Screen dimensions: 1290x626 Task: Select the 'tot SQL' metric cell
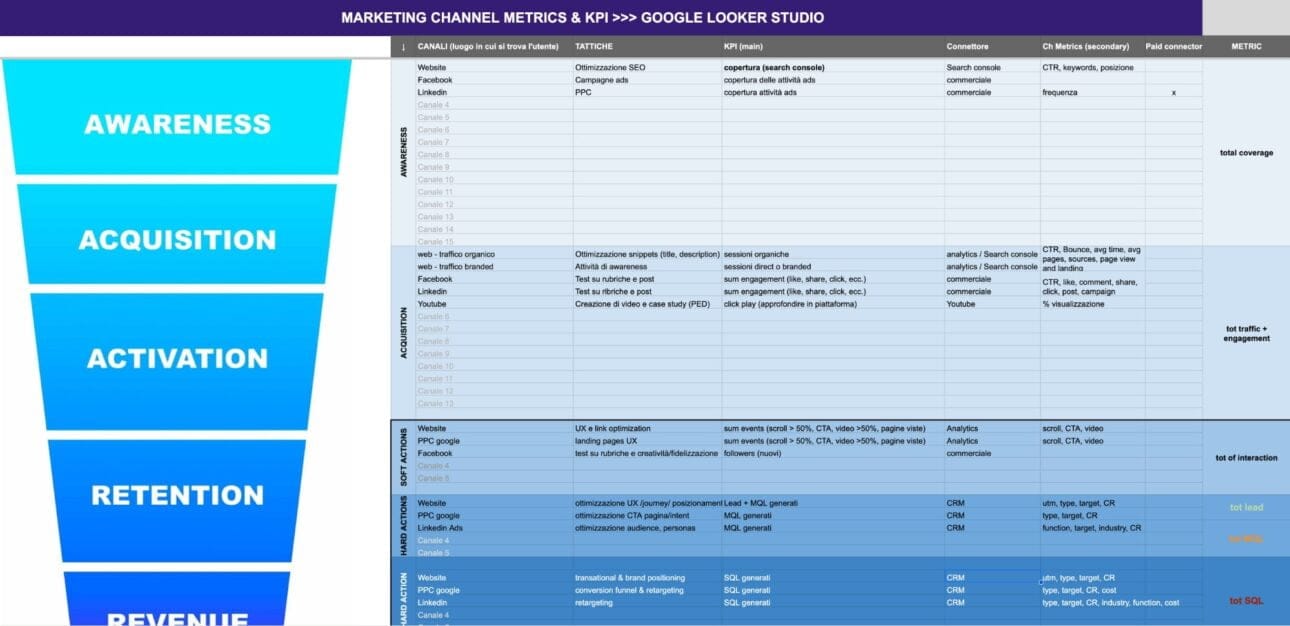(1246, 601)
